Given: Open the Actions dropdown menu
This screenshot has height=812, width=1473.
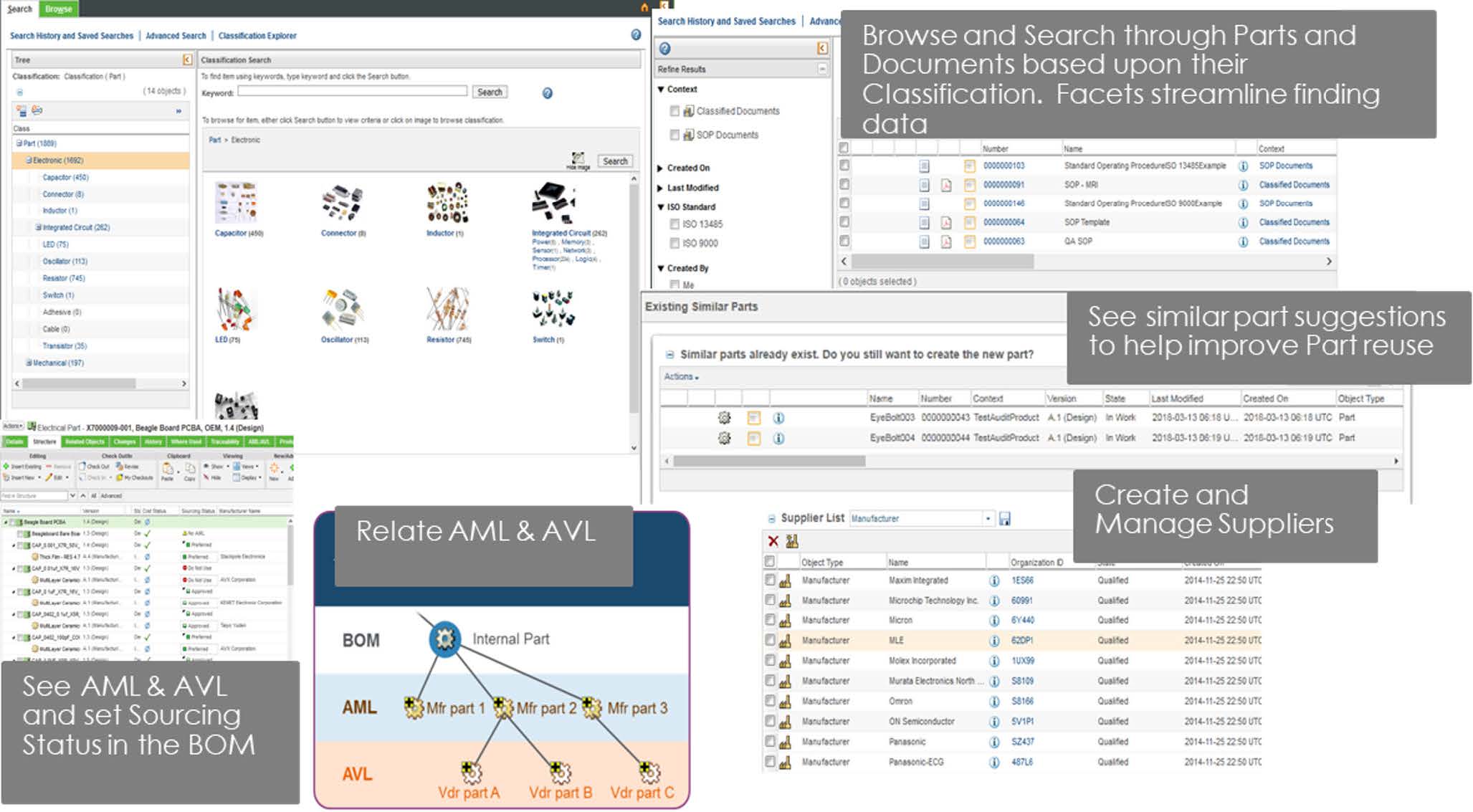Looking at the screenshot, I should coord(681,377).
